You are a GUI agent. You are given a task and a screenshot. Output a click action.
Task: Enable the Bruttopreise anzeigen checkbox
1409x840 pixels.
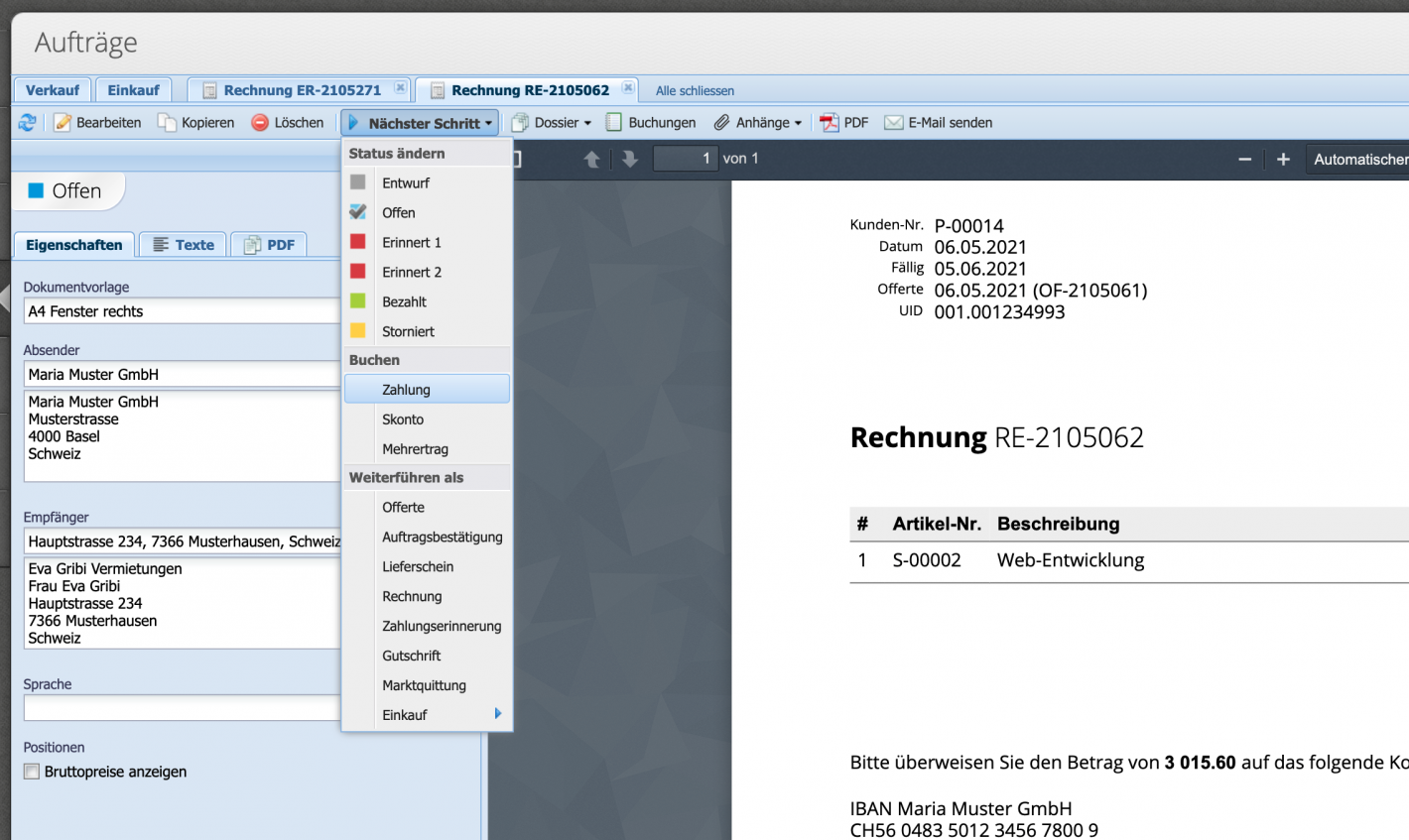(x=31, y=772)
